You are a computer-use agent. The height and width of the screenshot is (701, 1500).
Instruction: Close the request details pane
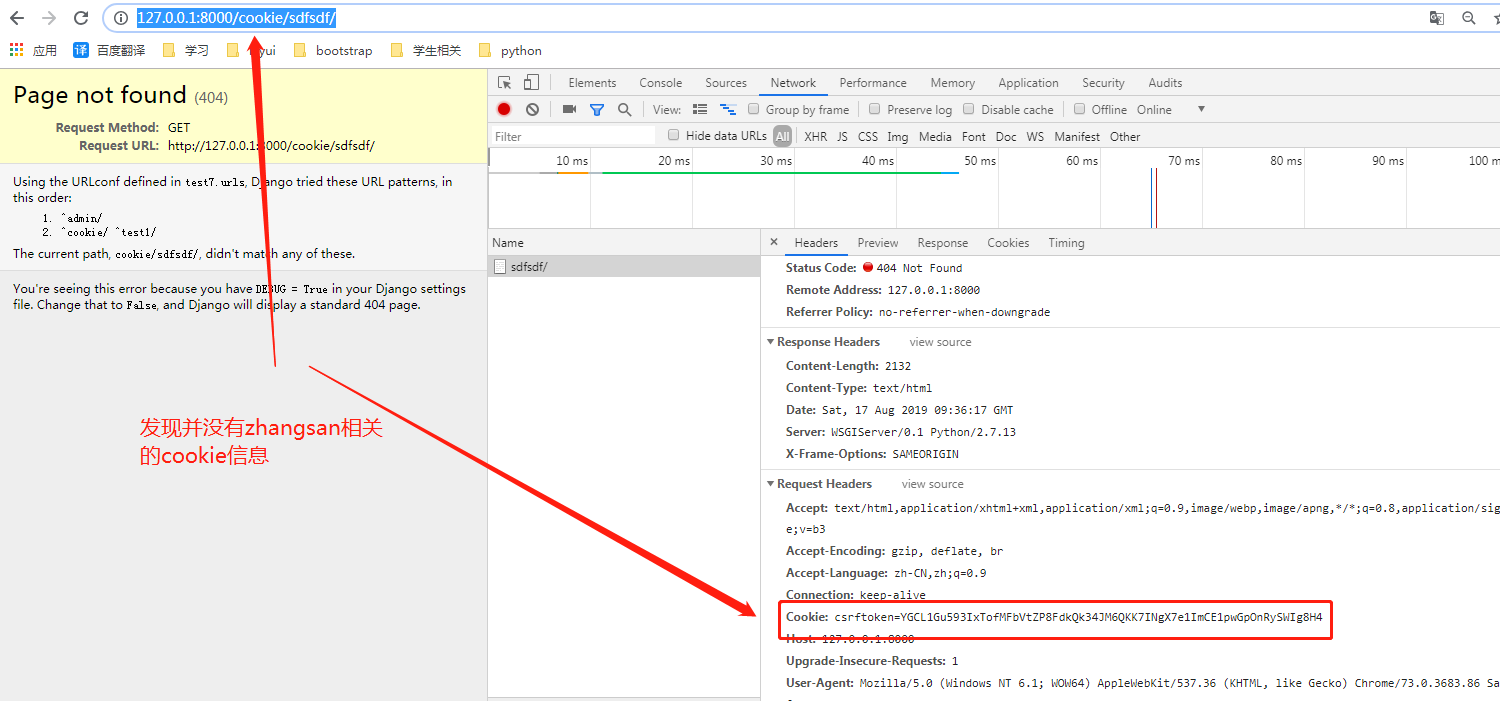[774, 242]
